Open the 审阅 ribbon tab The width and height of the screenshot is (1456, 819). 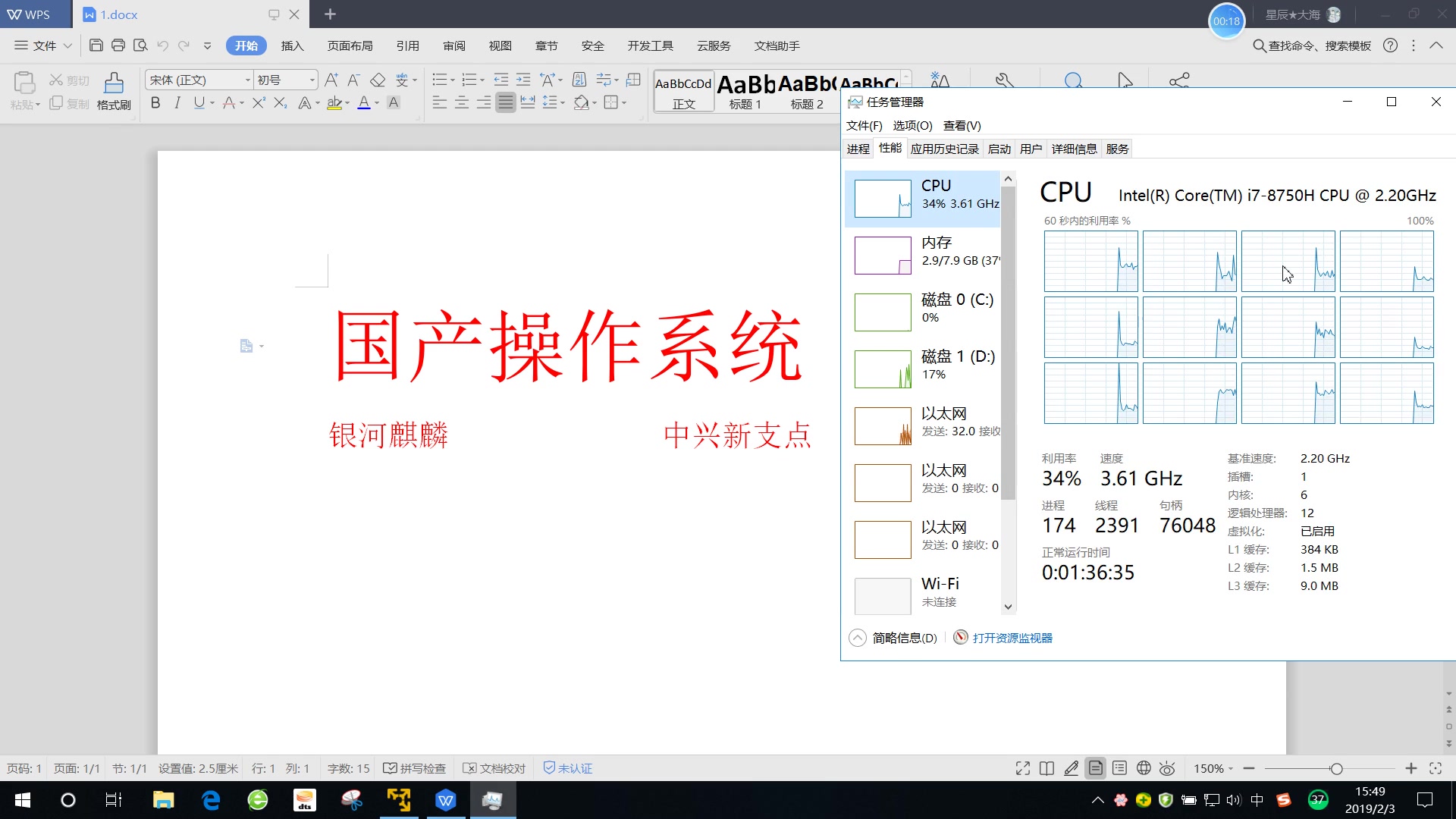454,45
